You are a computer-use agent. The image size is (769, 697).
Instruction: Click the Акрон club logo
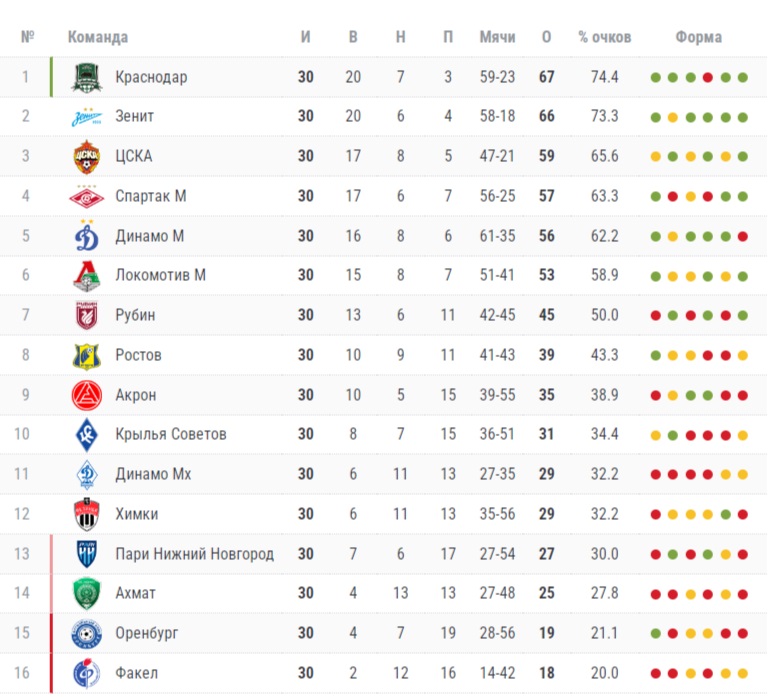coord(87,395)
